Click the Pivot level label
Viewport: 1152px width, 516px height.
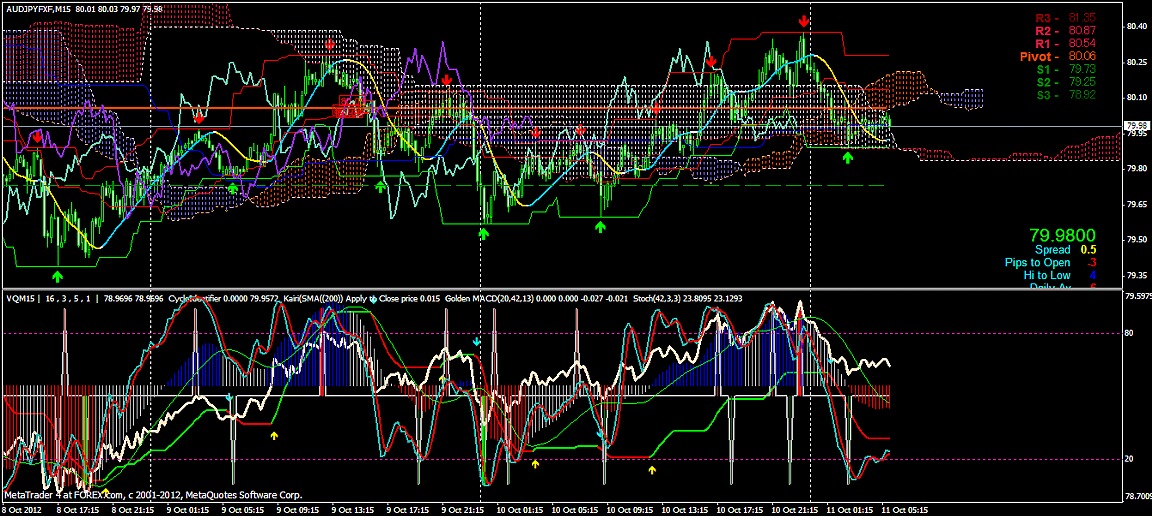[x=1059, y=57]
